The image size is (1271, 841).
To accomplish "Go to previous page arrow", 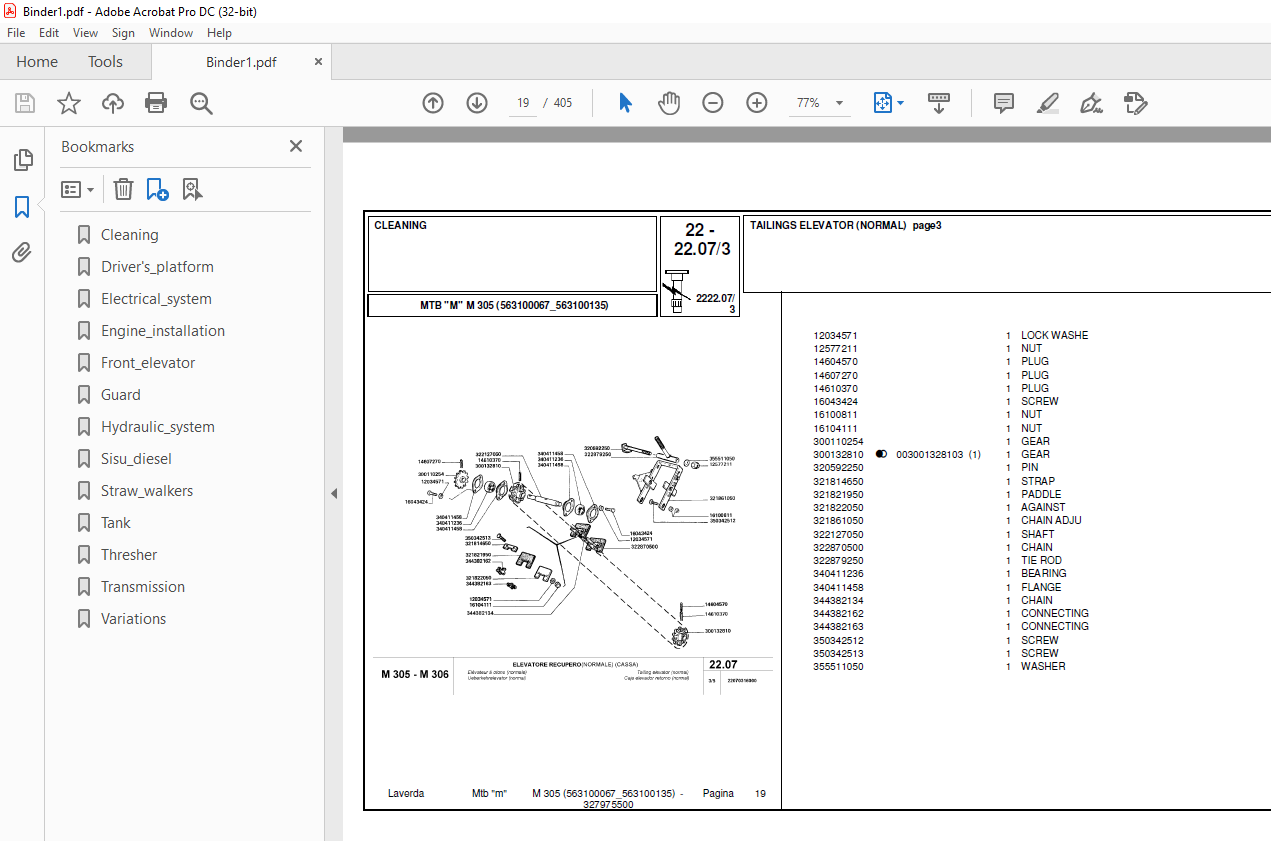I will pyautogui.click(x=433, y=103).
